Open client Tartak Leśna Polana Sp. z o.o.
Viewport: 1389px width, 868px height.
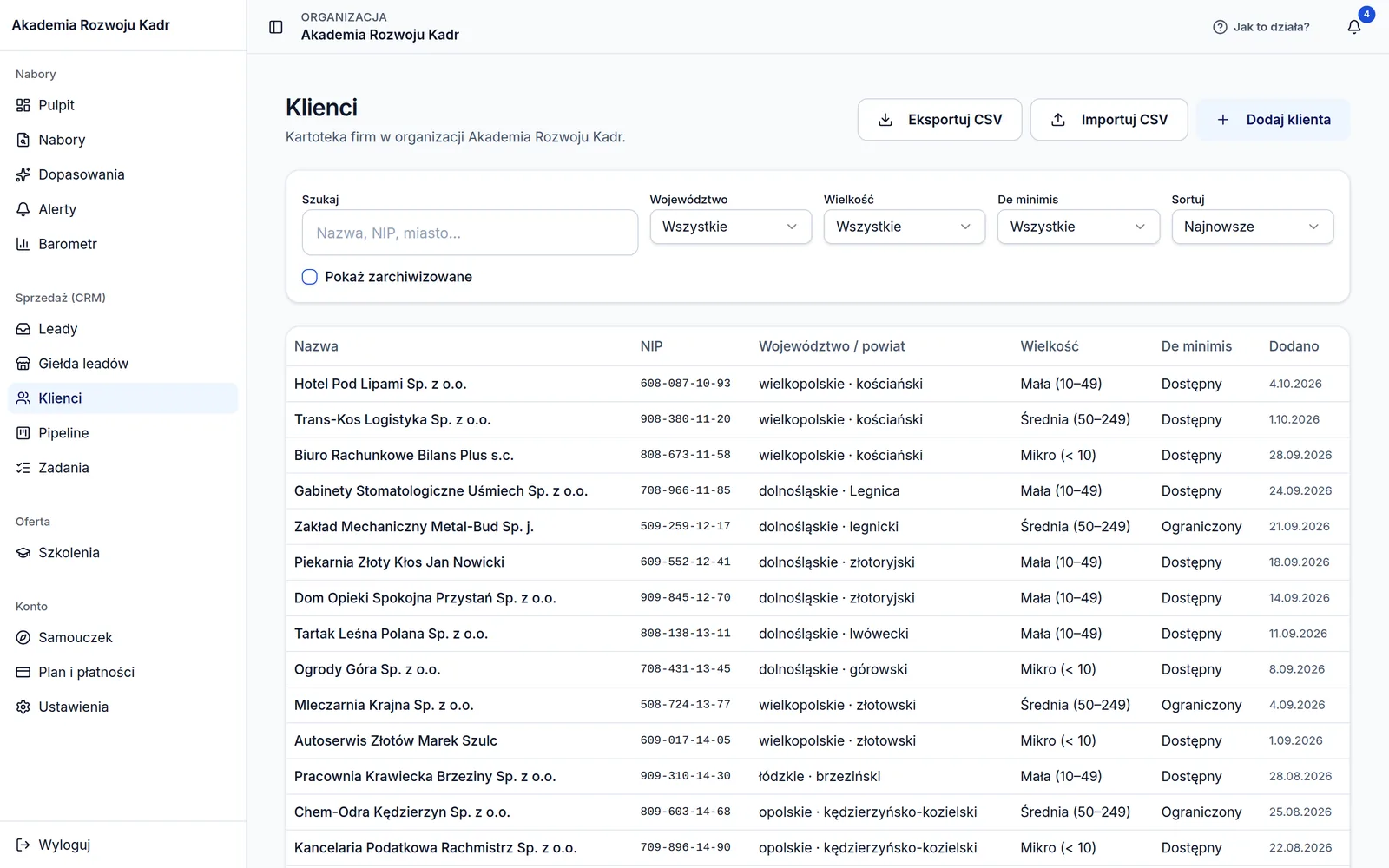[x=391, y=634]
